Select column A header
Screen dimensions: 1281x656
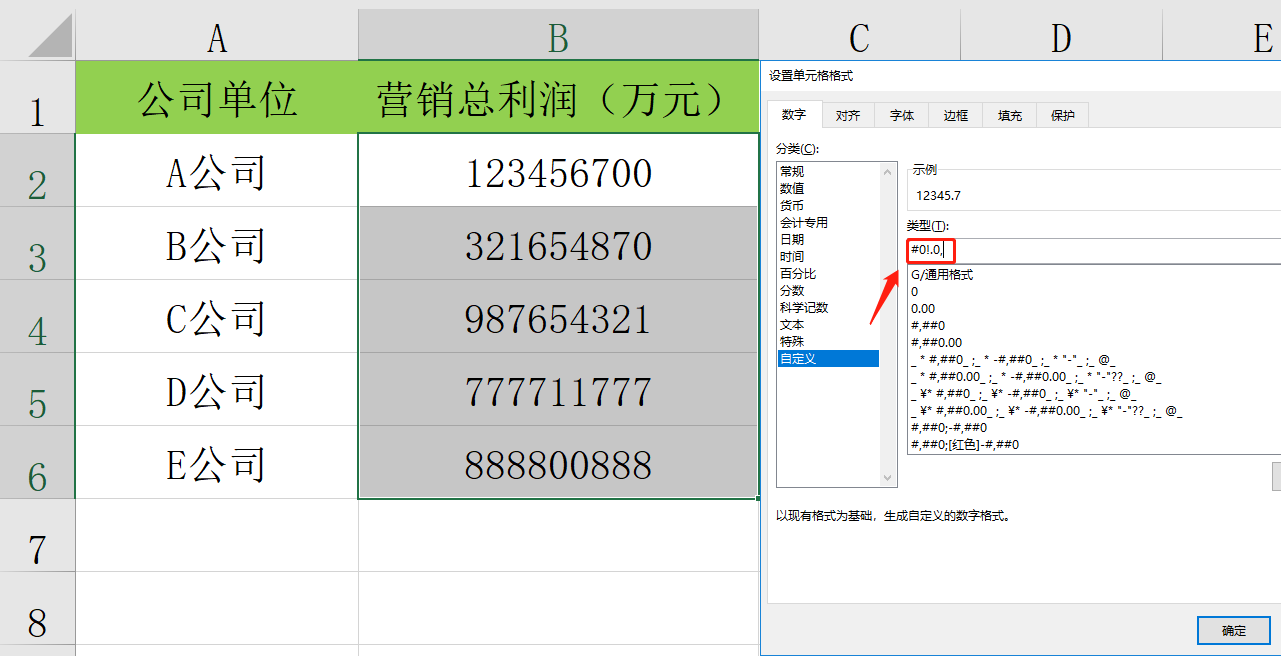coord(217,38)
